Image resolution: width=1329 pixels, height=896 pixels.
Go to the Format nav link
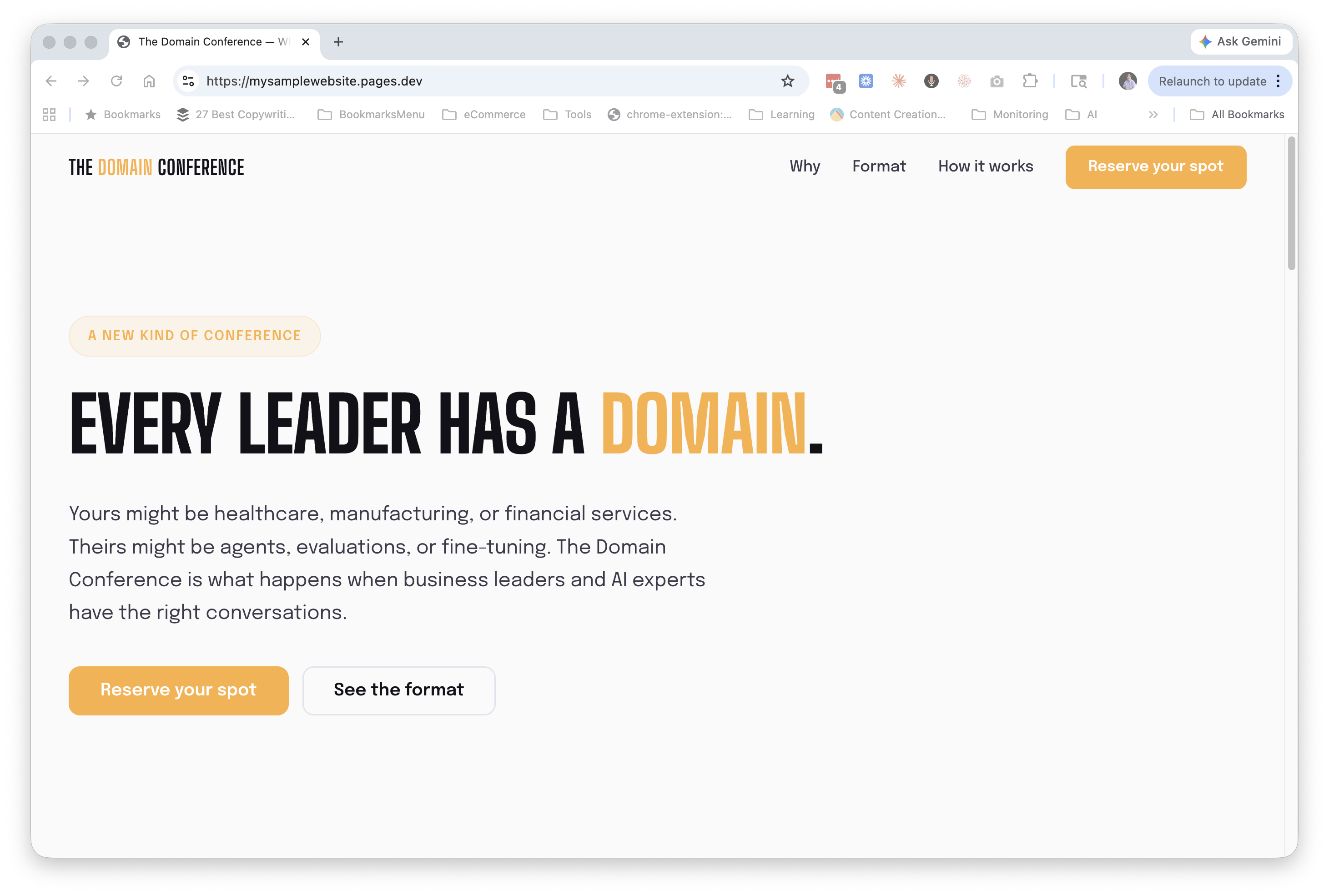coord(879,166)
